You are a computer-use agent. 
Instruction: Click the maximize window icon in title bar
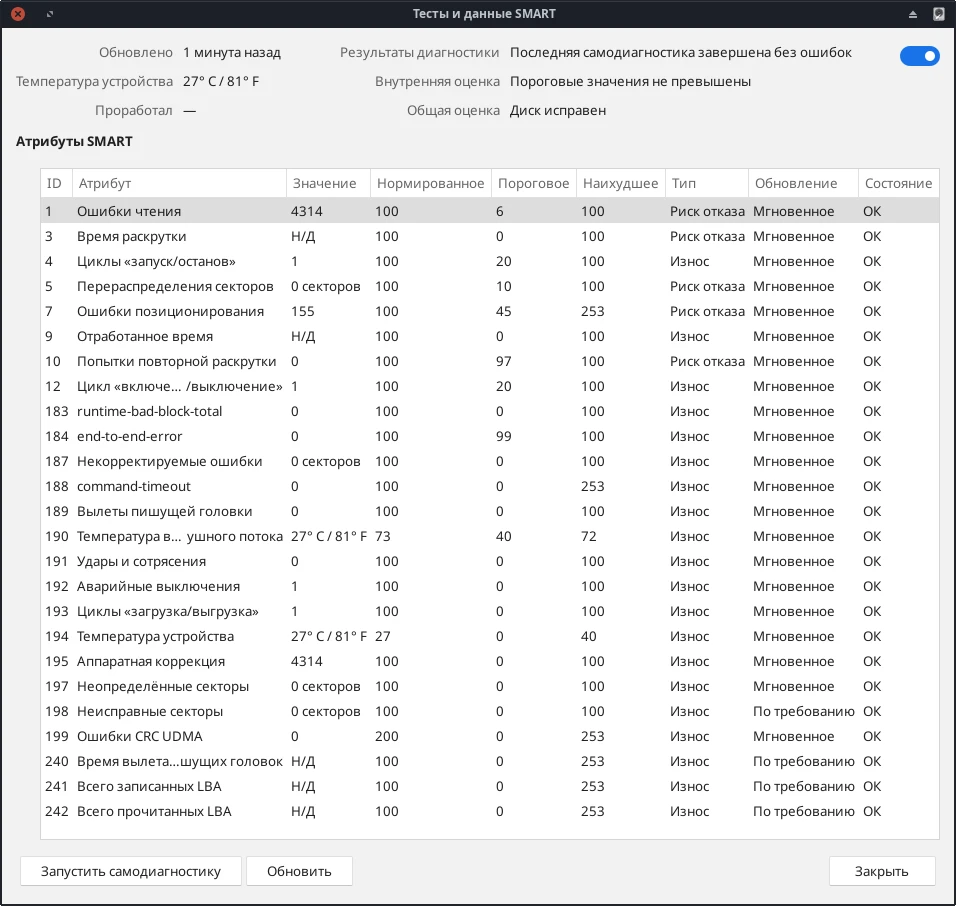tap(50, 13)
